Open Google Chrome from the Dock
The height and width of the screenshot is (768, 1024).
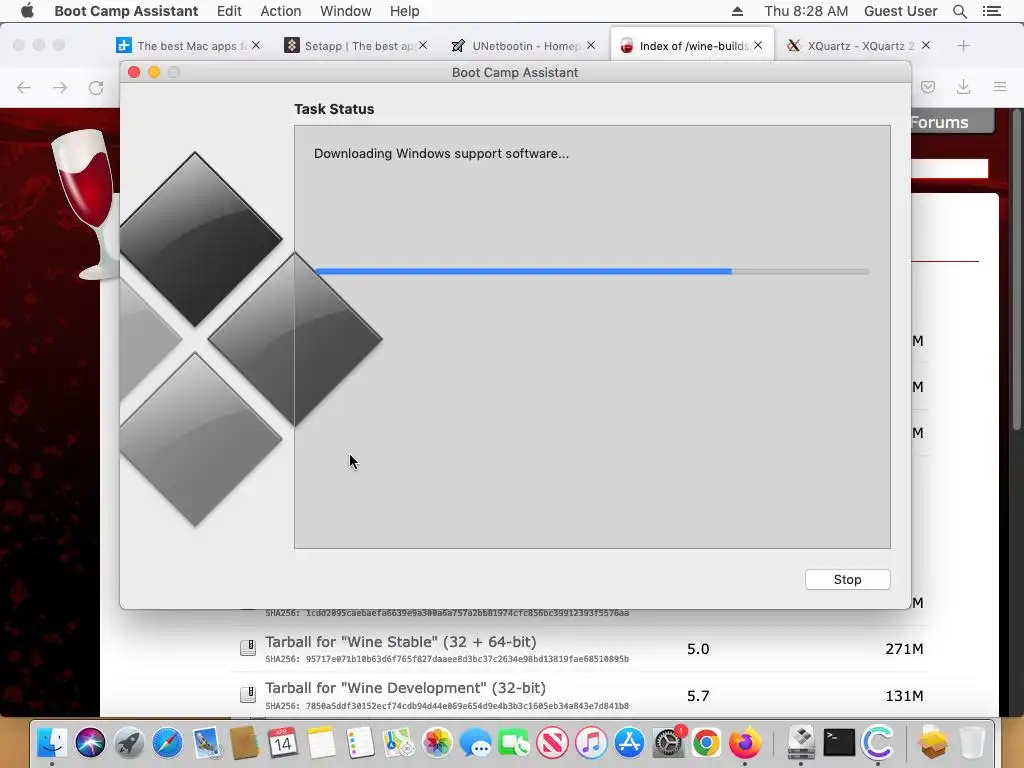[x=706, y=743]
